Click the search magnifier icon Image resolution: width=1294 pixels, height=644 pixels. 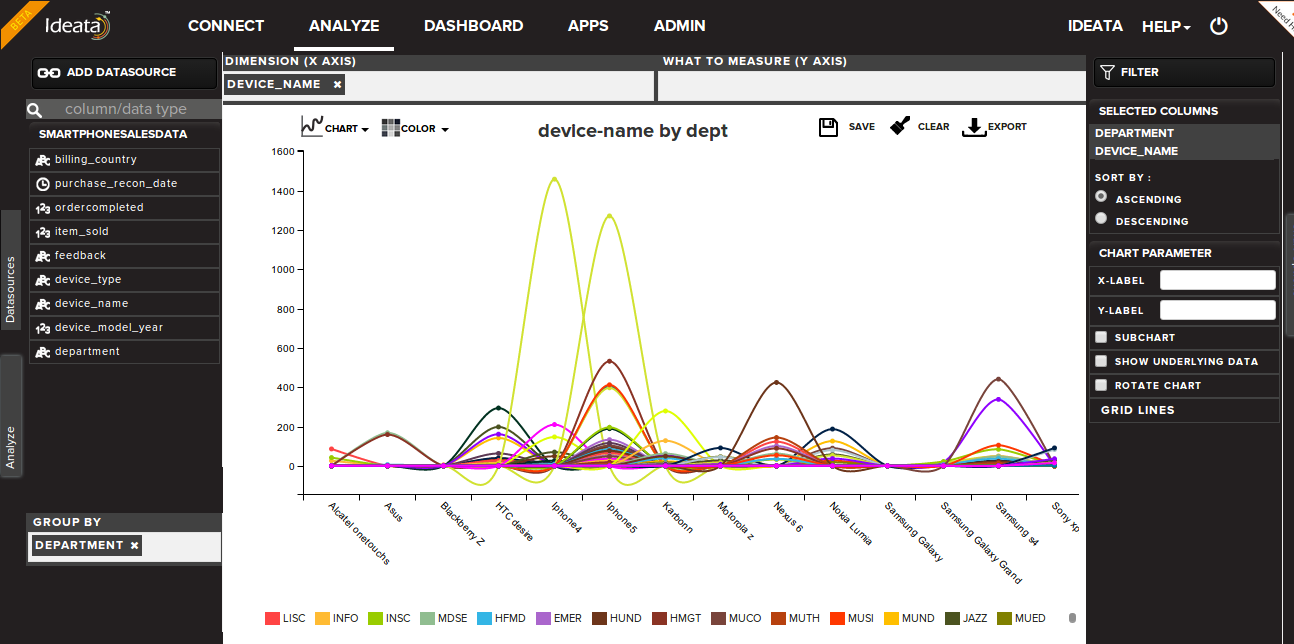point(34,110)
